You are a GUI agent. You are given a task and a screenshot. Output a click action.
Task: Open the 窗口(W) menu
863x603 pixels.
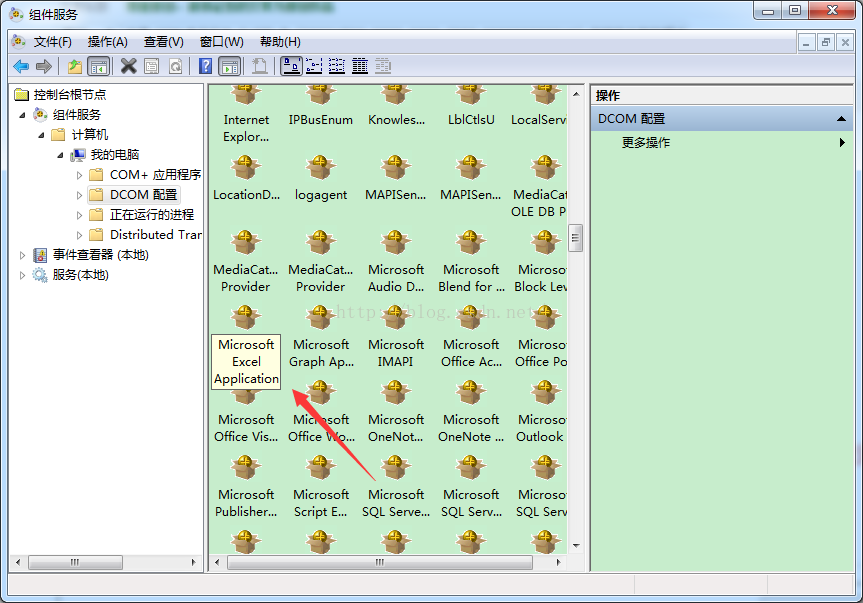pyautogui.click(x=221, y=42)
